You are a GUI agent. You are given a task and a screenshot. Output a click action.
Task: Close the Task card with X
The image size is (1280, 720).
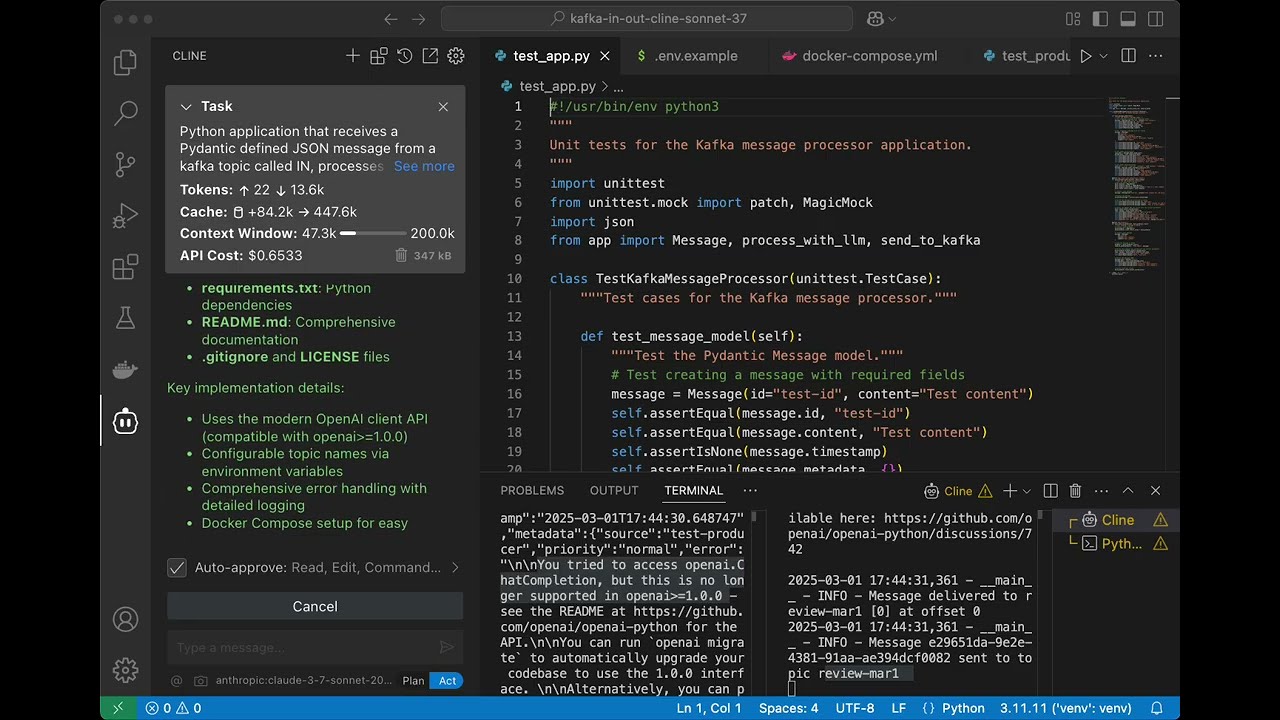click(x=443, y=107)
